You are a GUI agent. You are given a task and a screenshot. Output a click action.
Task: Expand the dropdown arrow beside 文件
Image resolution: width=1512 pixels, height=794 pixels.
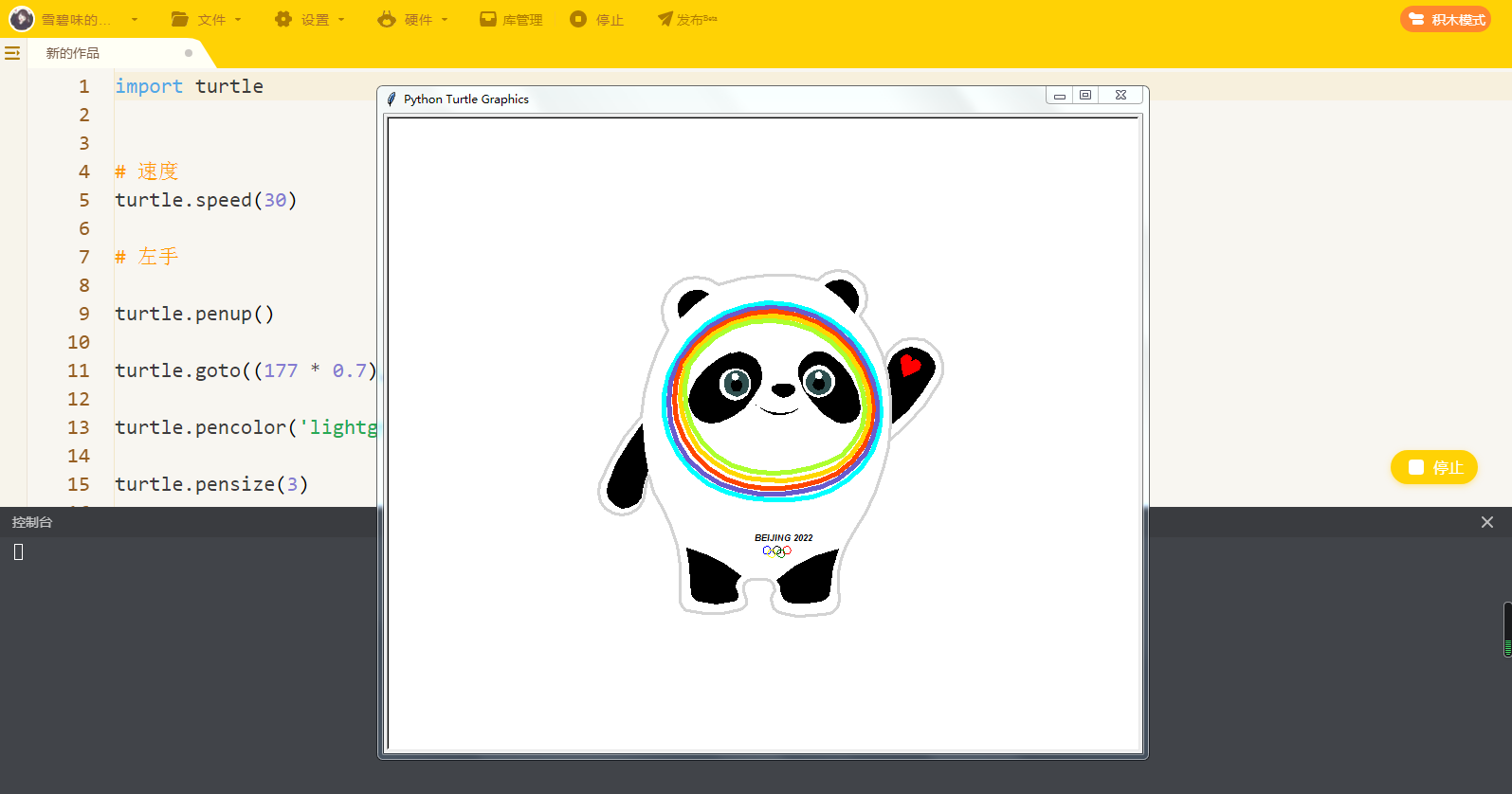238,20
